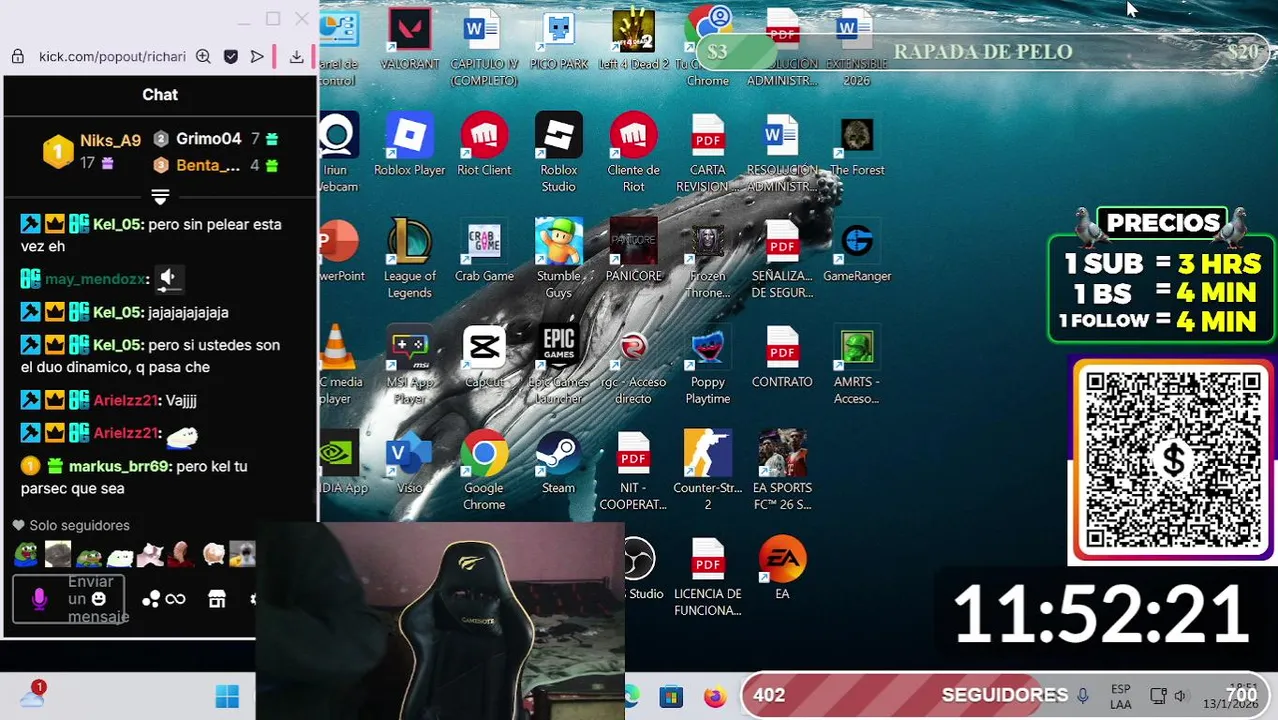Image resolution: width=1278 pixels, height=720 pixels.
Task: Click the browser shield icon
Action: tap(231, 57)
